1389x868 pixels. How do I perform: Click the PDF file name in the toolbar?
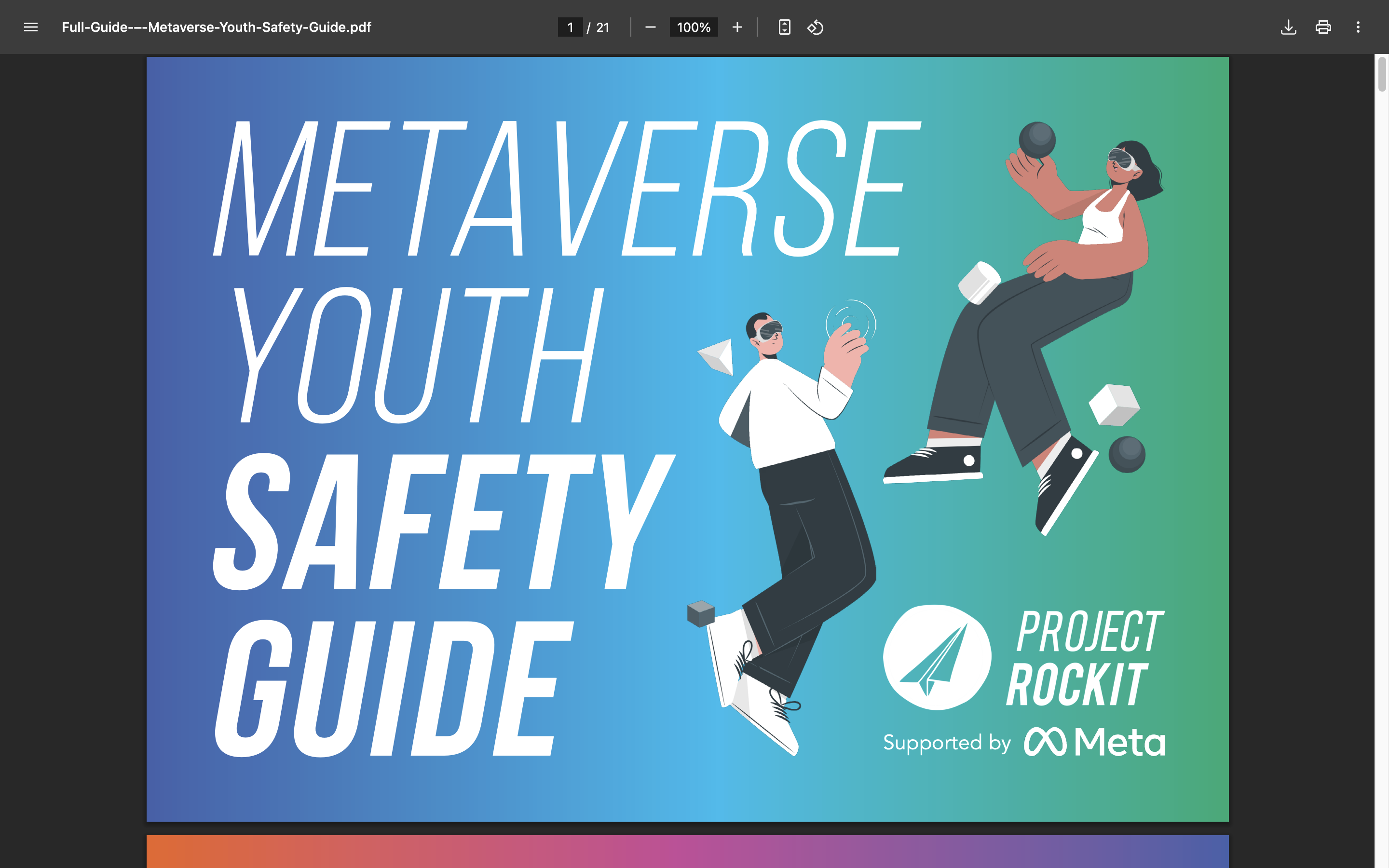point(217,27)
